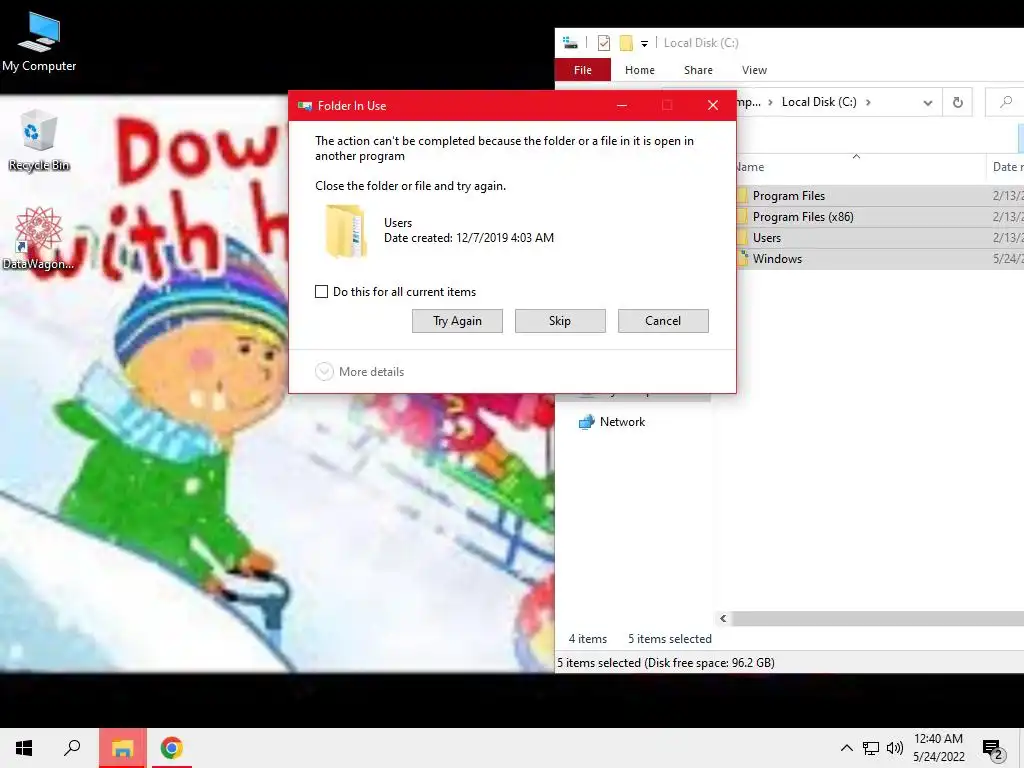Open My Computer desktop icon
Screen dimensions: 1024x768
(39, 42)
